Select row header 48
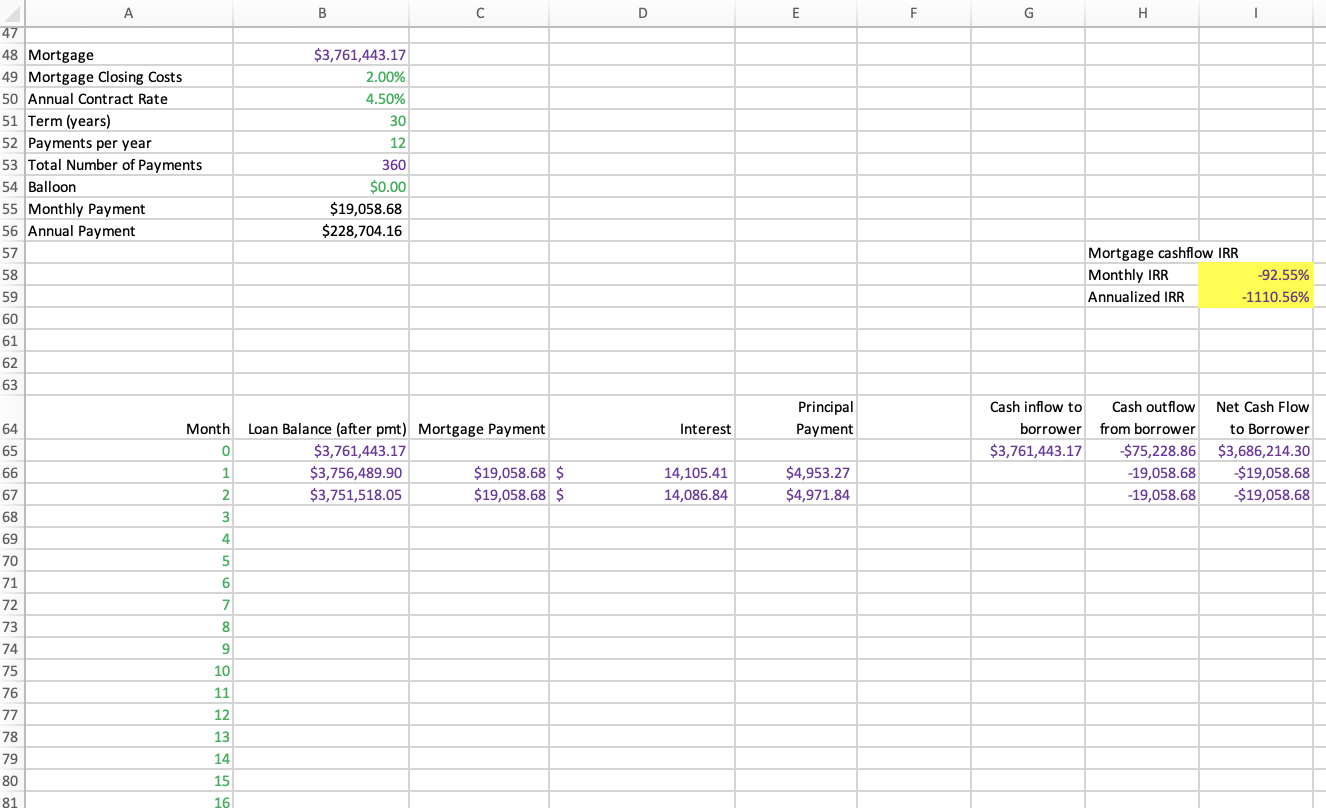The image size is (1326, 808). click(11, 55)
